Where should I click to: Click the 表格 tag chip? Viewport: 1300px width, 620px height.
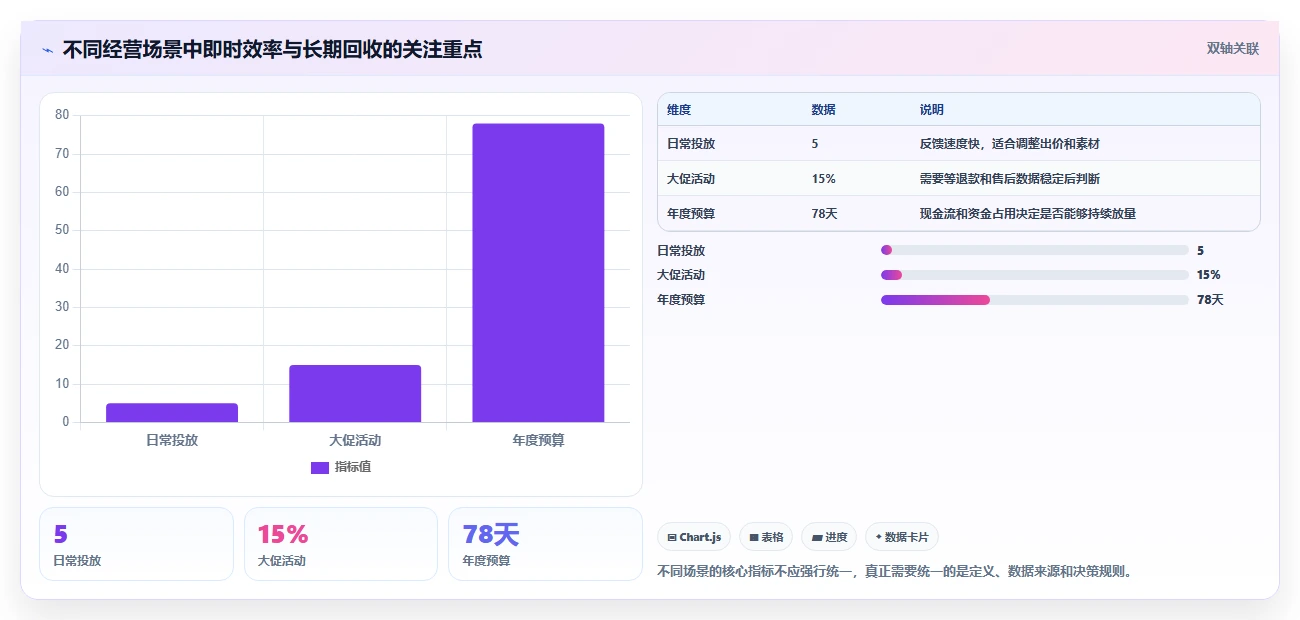point(766,537)
